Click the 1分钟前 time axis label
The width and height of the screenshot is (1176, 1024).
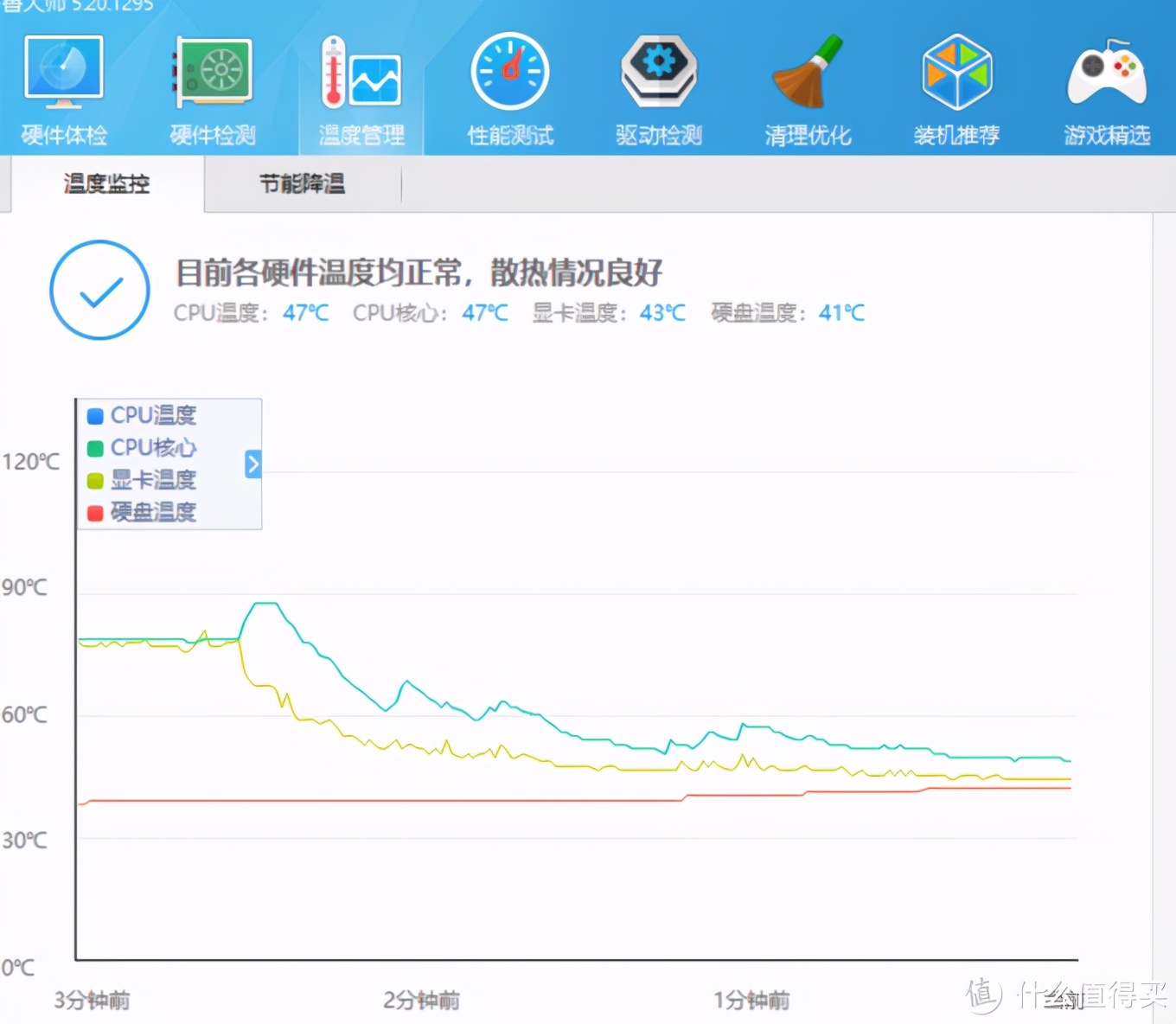[751, 1001]
